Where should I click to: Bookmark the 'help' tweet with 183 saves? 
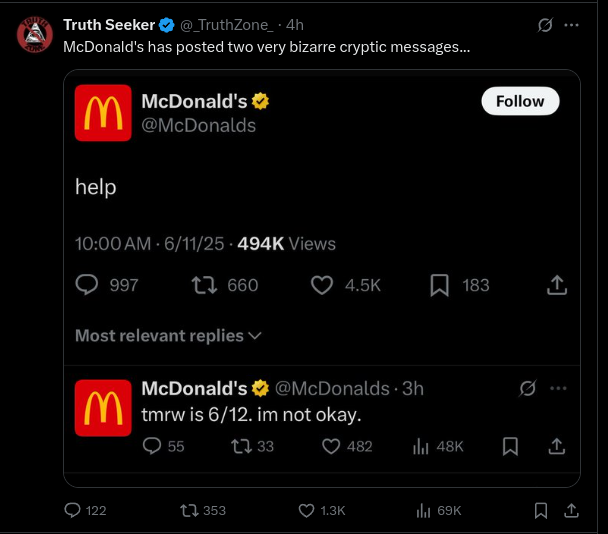[439, 285]
